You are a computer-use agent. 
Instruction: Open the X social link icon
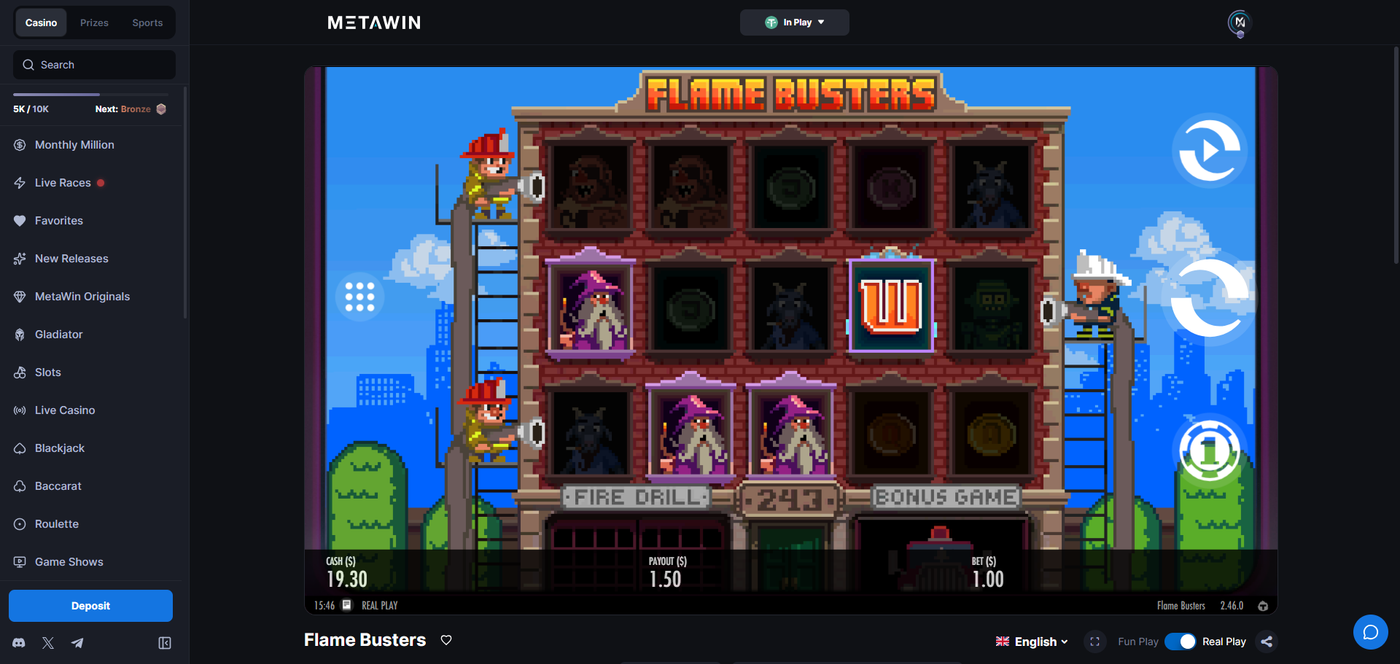click(48, 643)
